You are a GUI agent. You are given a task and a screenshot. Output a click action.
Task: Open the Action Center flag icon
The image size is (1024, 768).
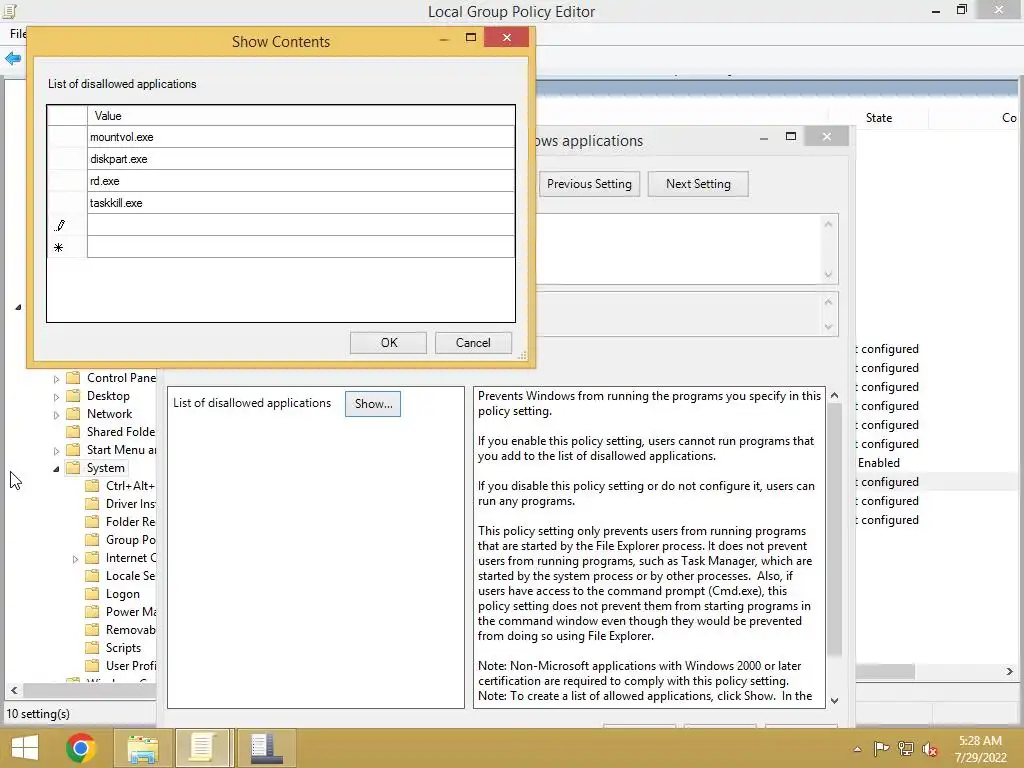pyautogui.click(x=881, y=748)
